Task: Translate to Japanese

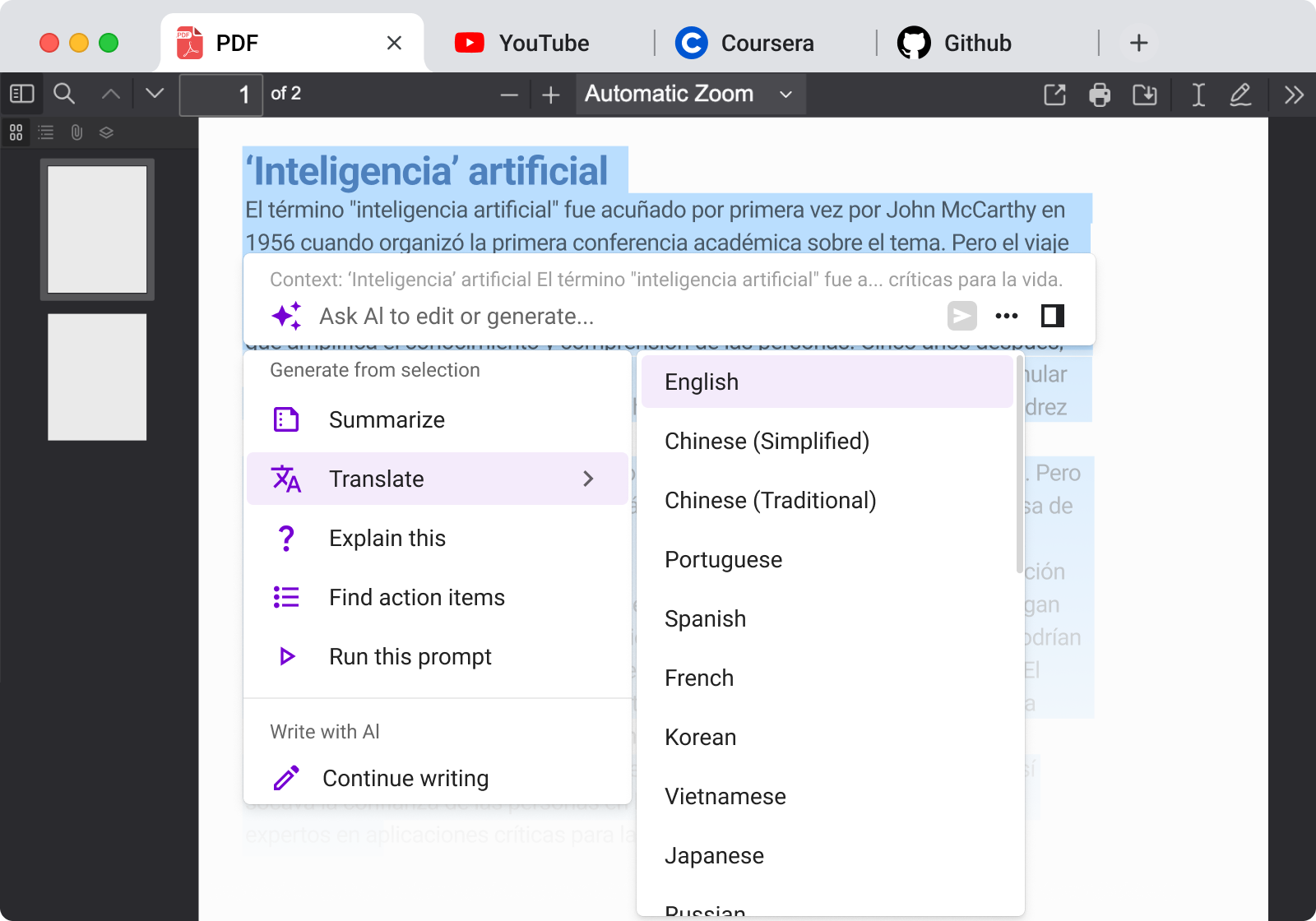Action: click(827, 855)
